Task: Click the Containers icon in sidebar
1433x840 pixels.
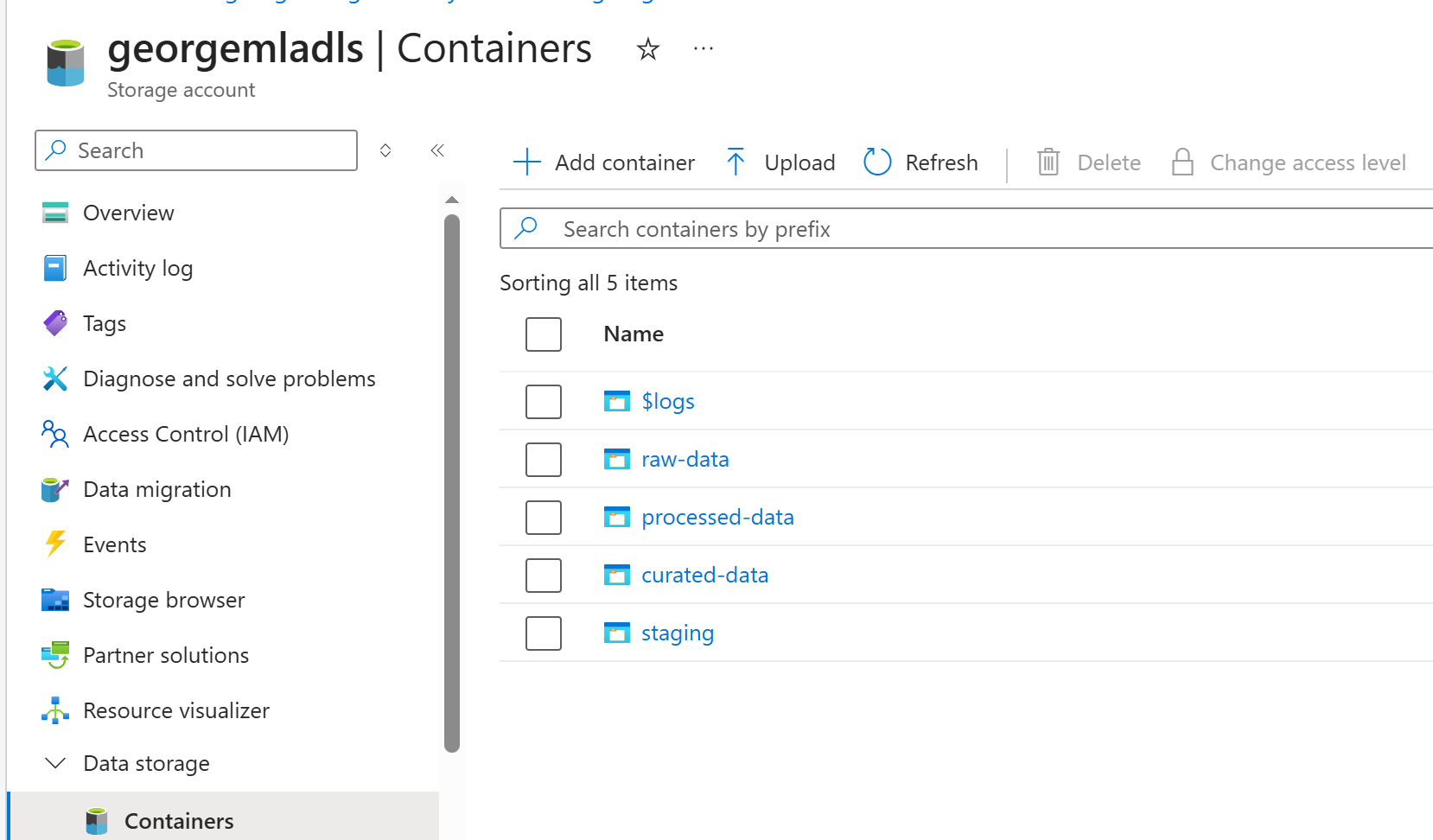Action: click(x=97, y=821)
